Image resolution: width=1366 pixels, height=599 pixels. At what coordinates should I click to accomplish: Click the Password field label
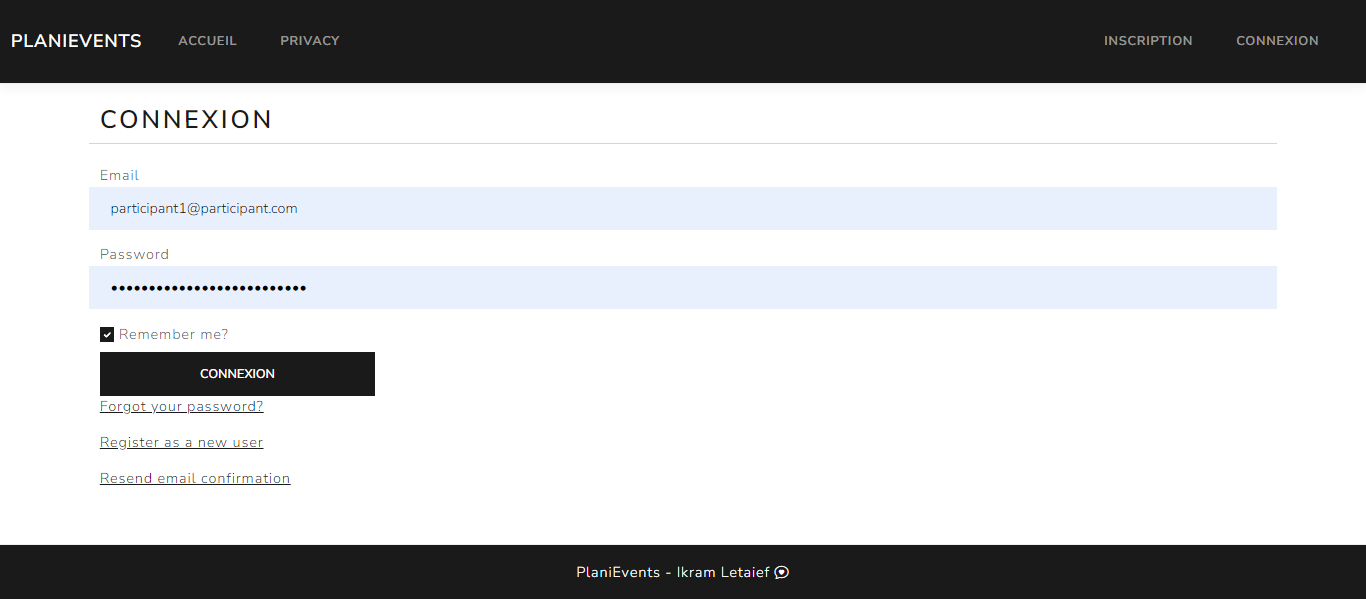click(134, 254)
